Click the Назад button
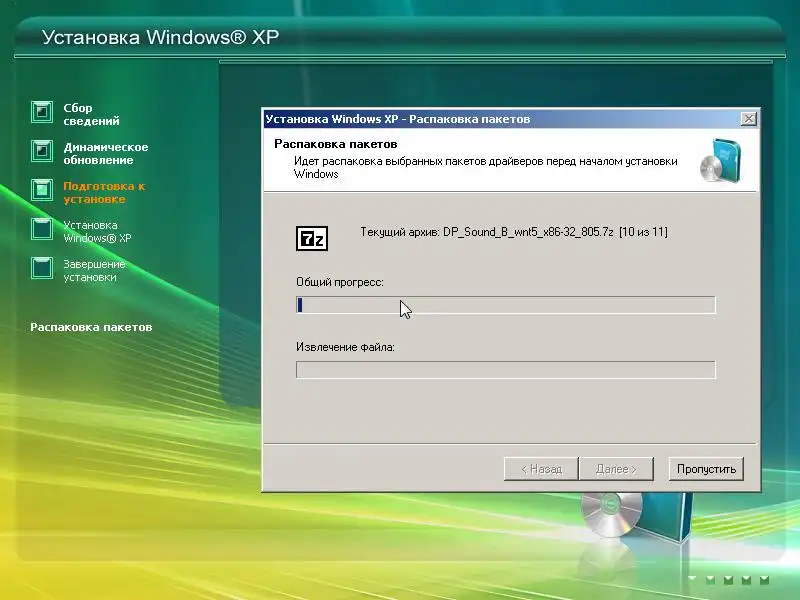 (541, 469)
